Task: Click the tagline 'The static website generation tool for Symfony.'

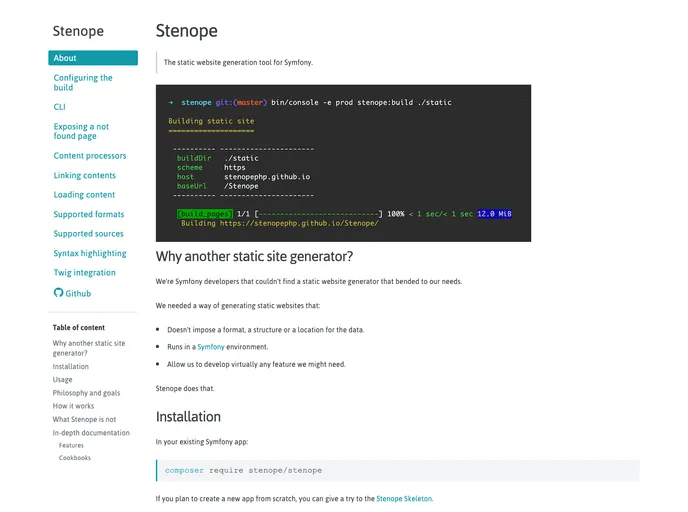Action: 238,62
